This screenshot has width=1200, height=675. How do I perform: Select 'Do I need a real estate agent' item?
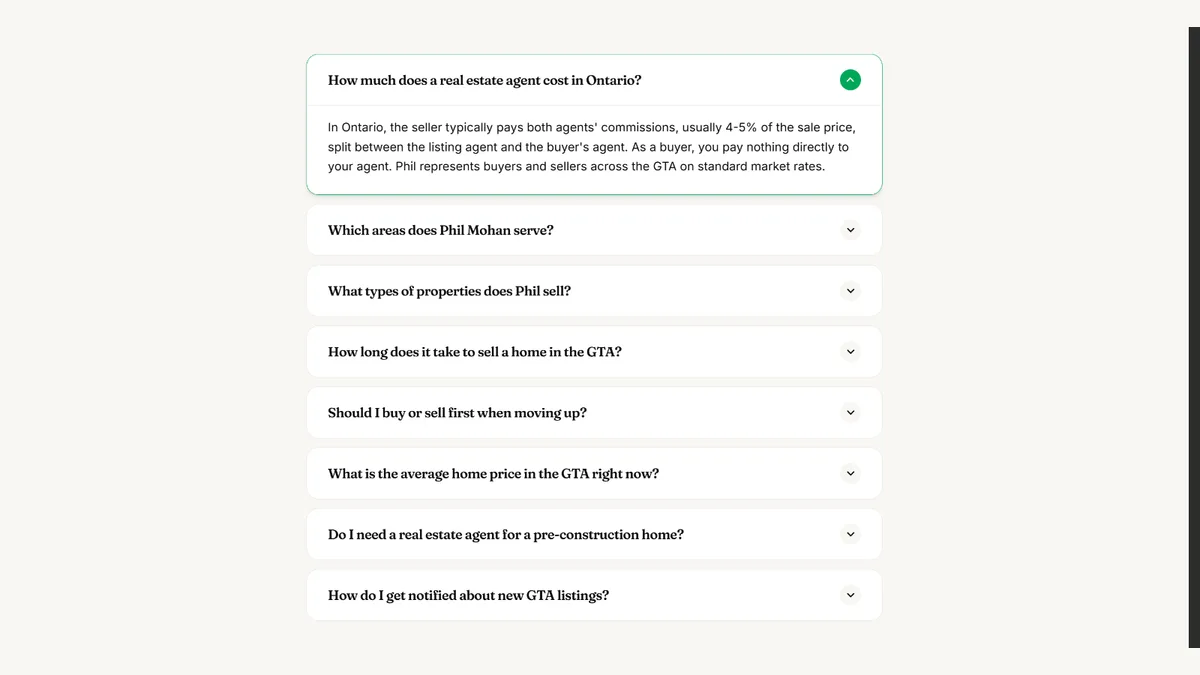pyautogui.click(x=506, y=535)
